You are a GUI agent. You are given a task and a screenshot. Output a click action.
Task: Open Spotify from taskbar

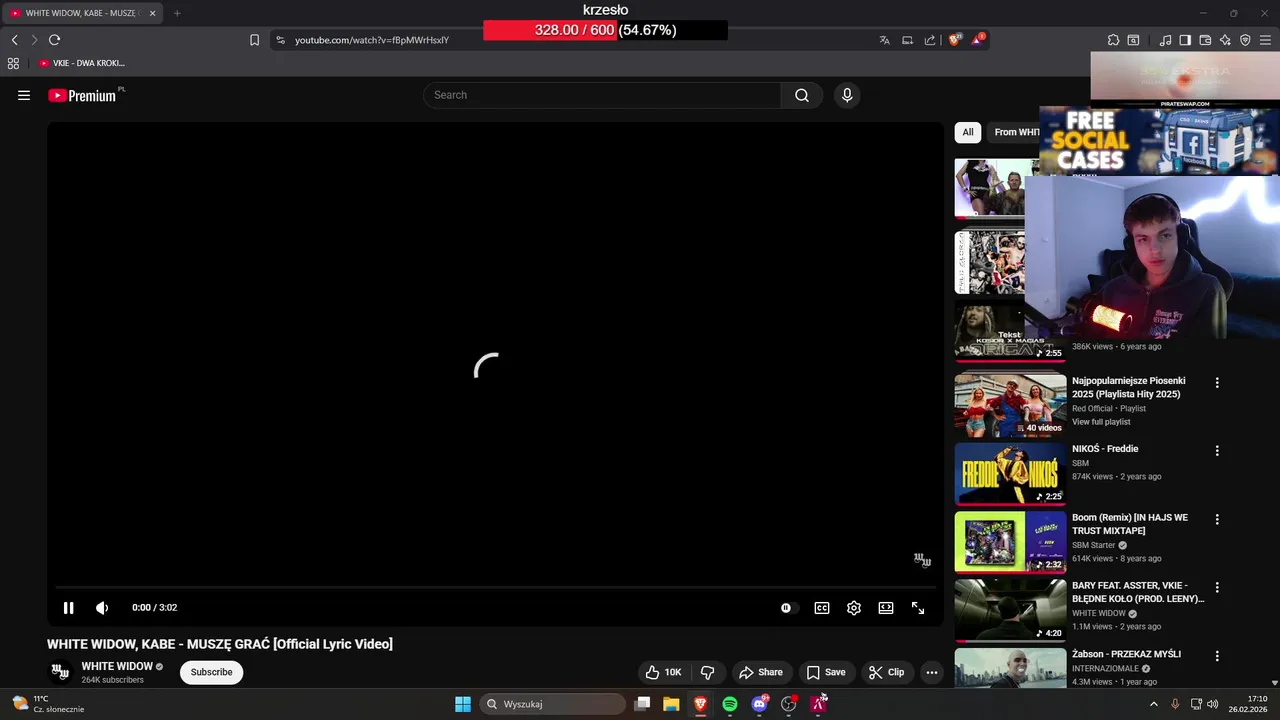[x=730, y=704]
